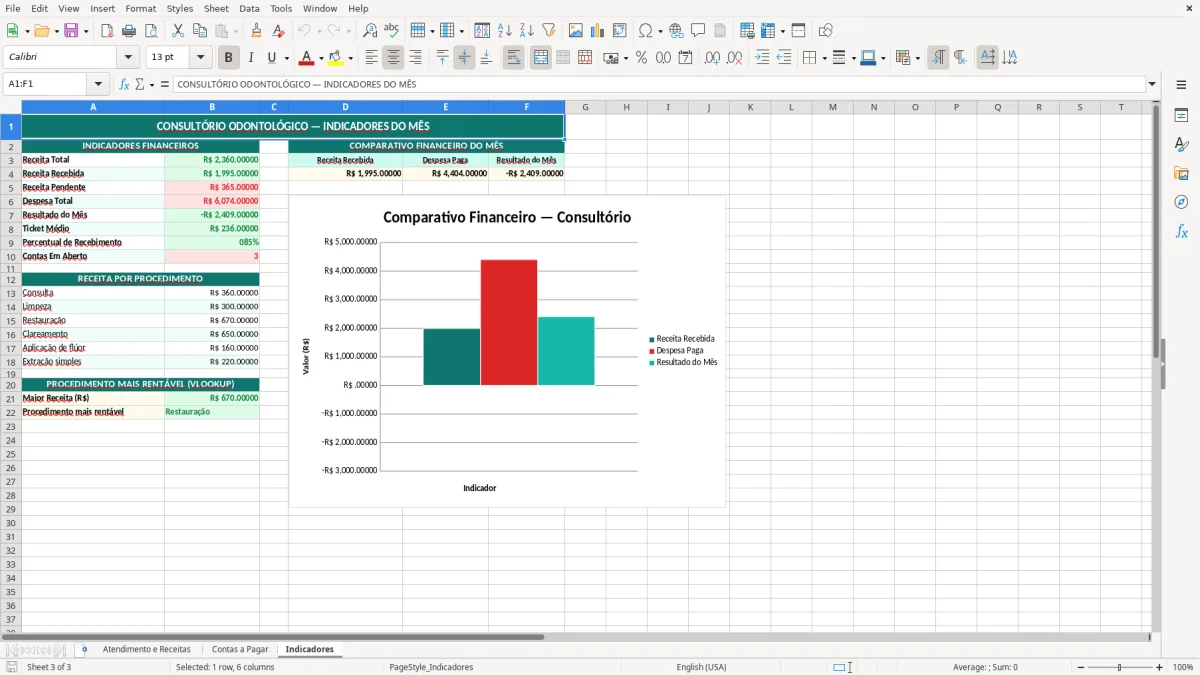The height and width of the screenshot is (675, 1200).
Task: Click the Insert Hyperlink icon
Action: (x=676, y=31)
